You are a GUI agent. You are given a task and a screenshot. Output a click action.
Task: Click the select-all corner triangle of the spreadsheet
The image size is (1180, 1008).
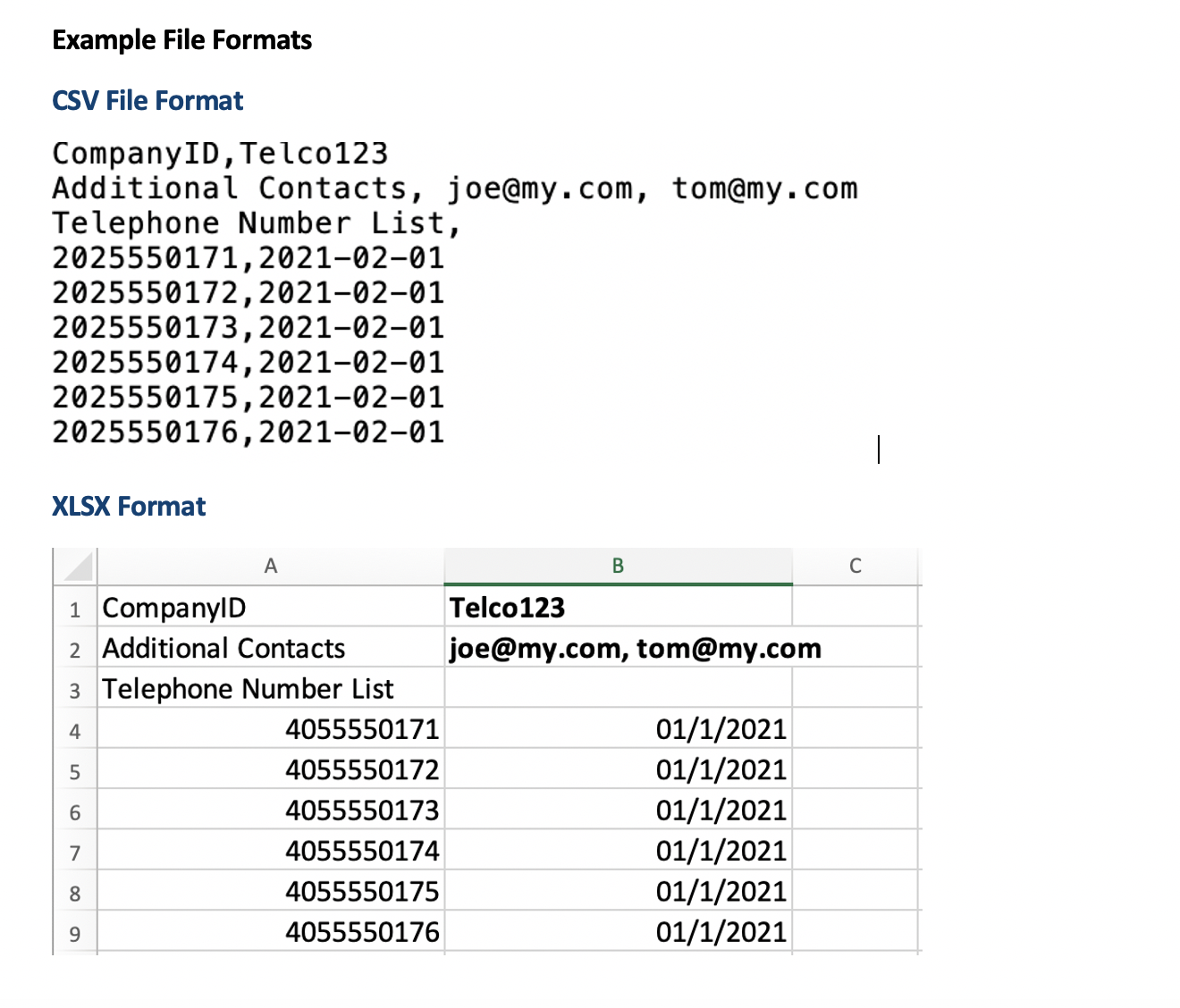coord(78,567)
